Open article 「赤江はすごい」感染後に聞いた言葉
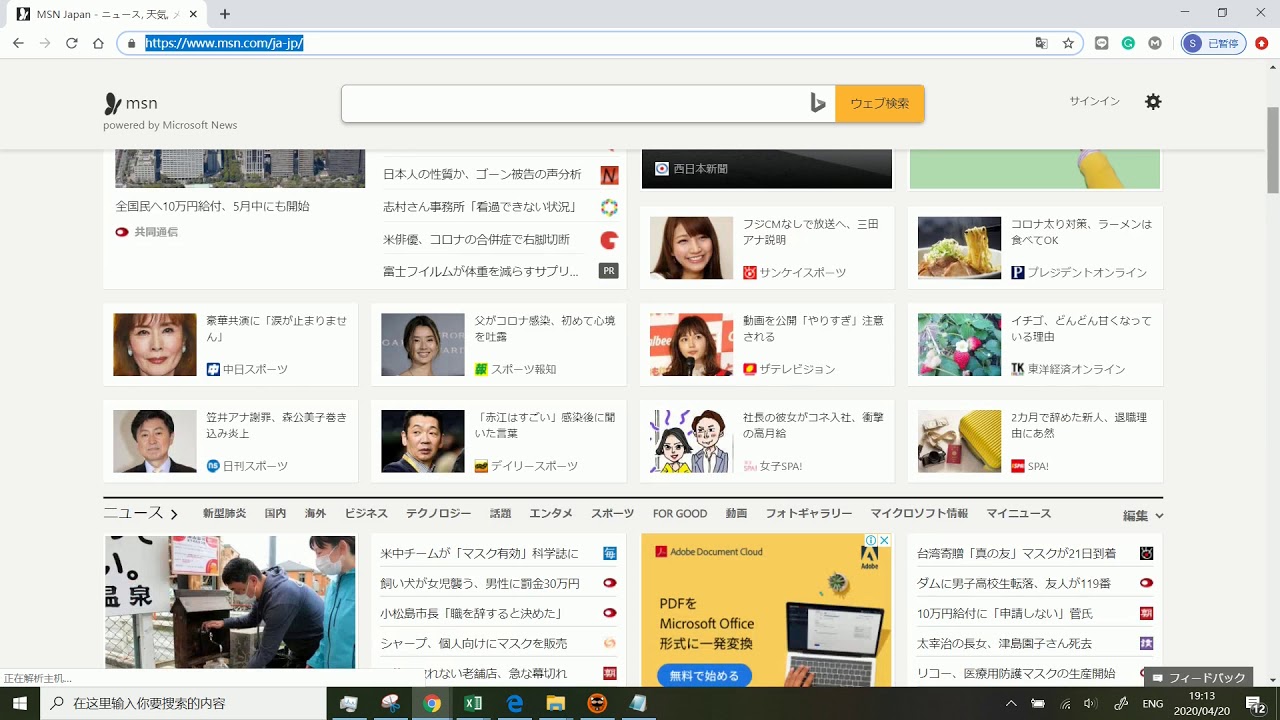 545,425
